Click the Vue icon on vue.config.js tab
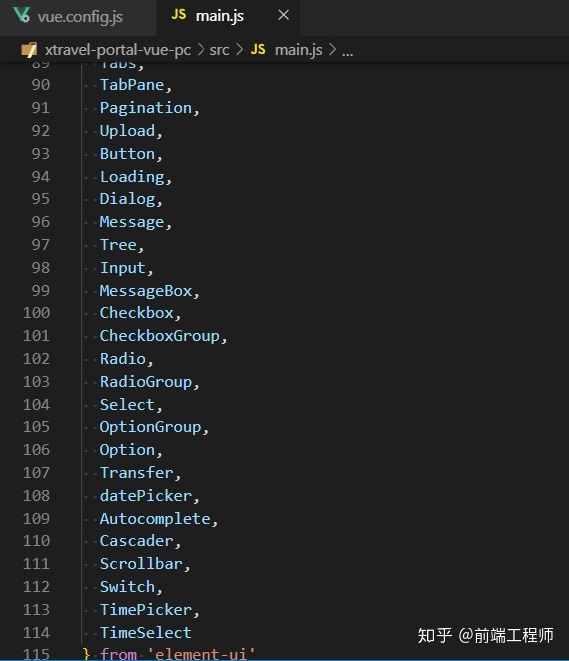 coord(21,15)
